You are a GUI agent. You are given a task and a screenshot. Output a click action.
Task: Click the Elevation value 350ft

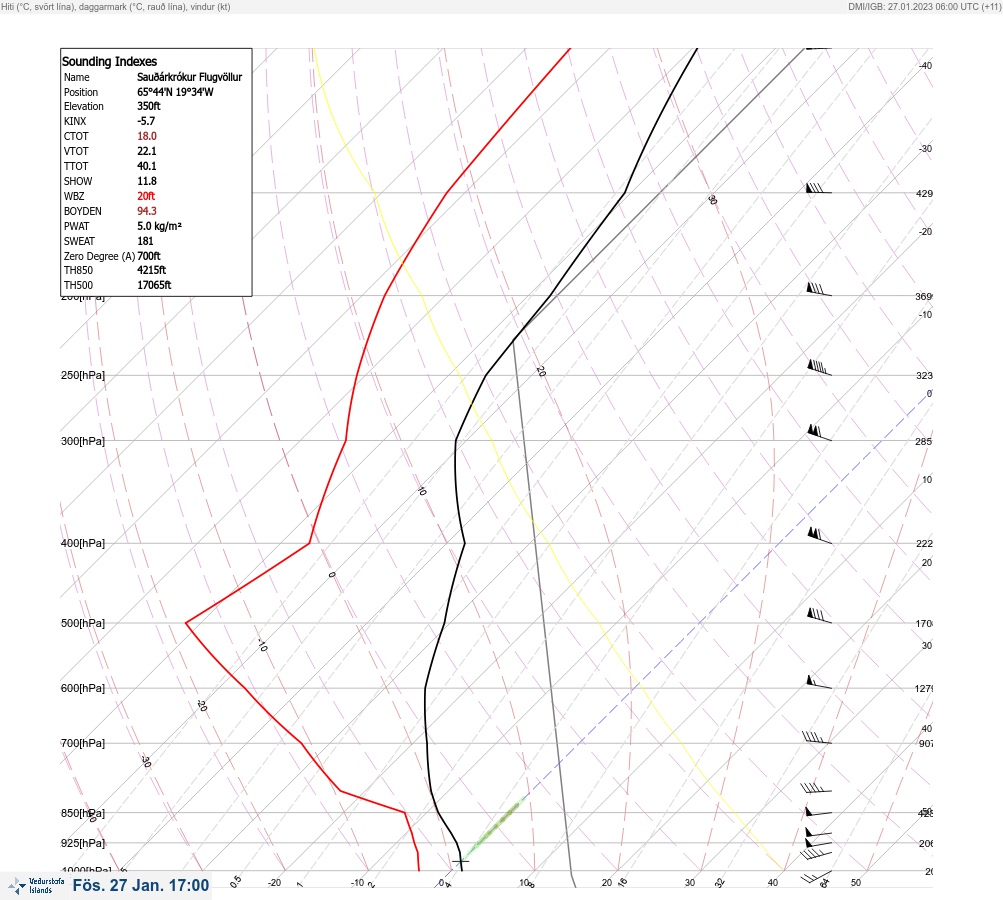pos(148,106)
